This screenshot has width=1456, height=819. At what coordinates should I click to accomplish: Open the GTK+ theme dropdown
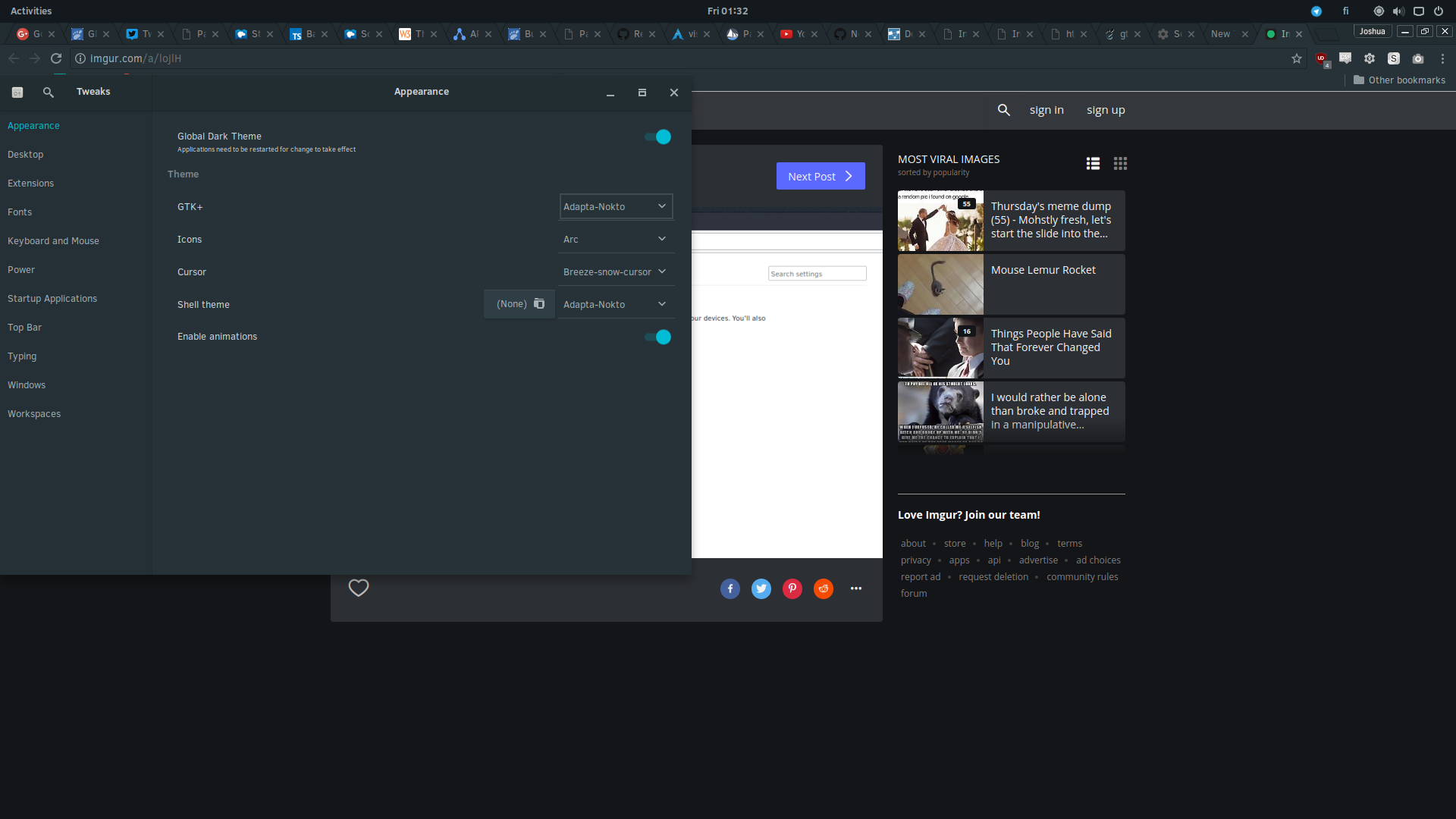coord(616,206)
